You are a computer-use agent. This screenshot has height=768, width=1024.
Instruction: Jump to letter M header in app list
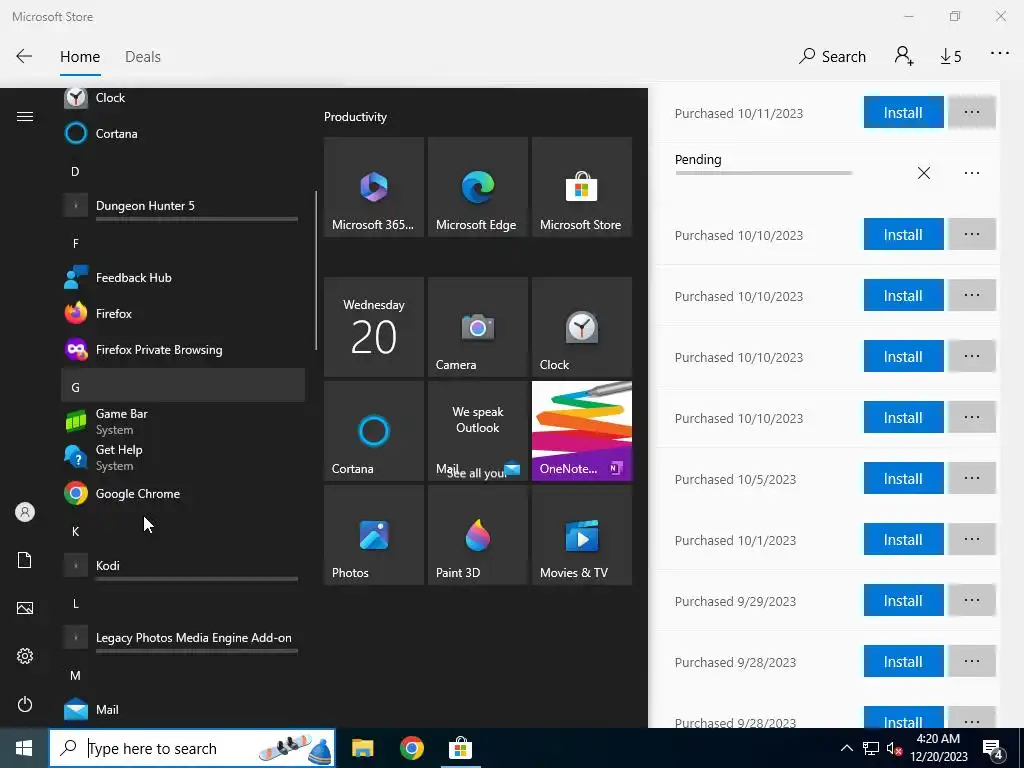point(183,675)
